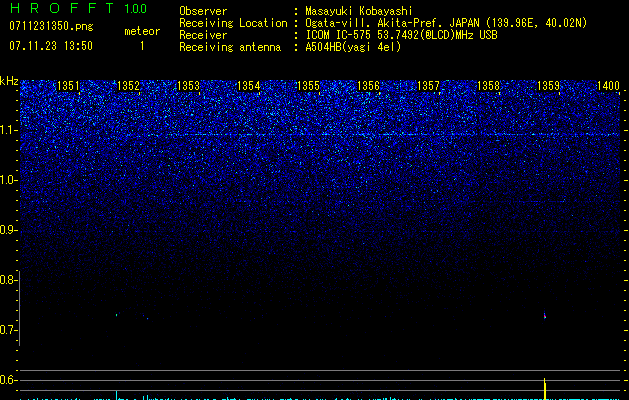The width and height of the screenshot is (629, 400).
Task: Click the 1351 time marker
Action: pyautogui.click(x=68, y=86)
